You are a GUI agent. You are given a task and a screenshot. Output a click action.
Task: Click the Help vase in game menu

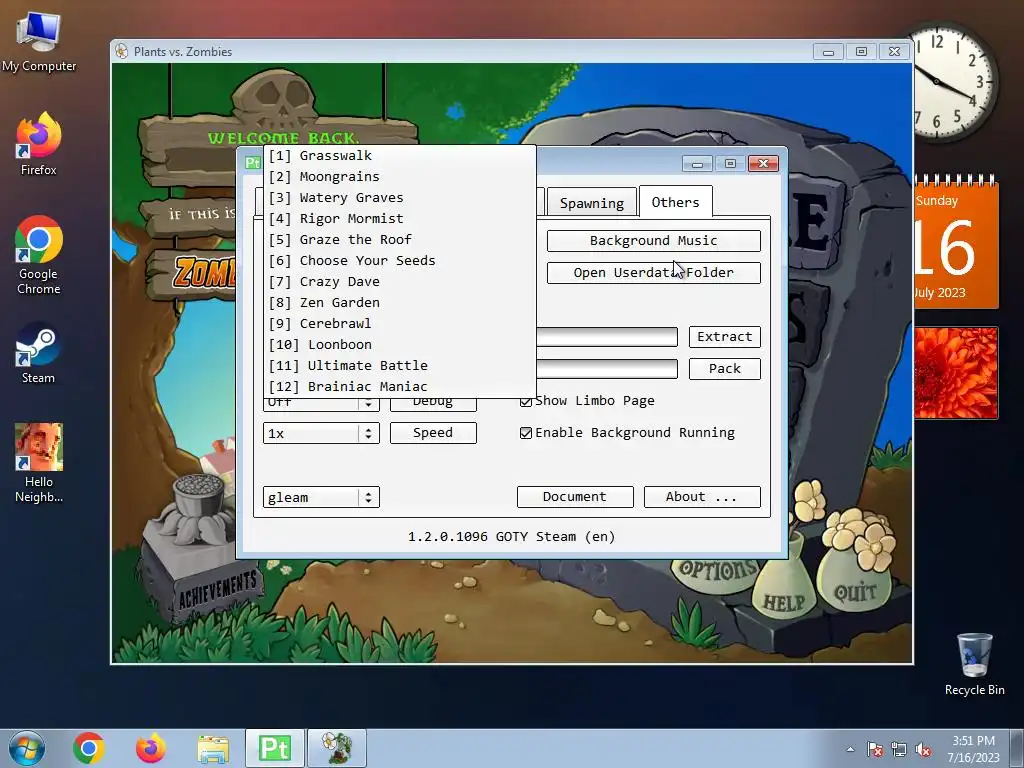click(784, 602)
